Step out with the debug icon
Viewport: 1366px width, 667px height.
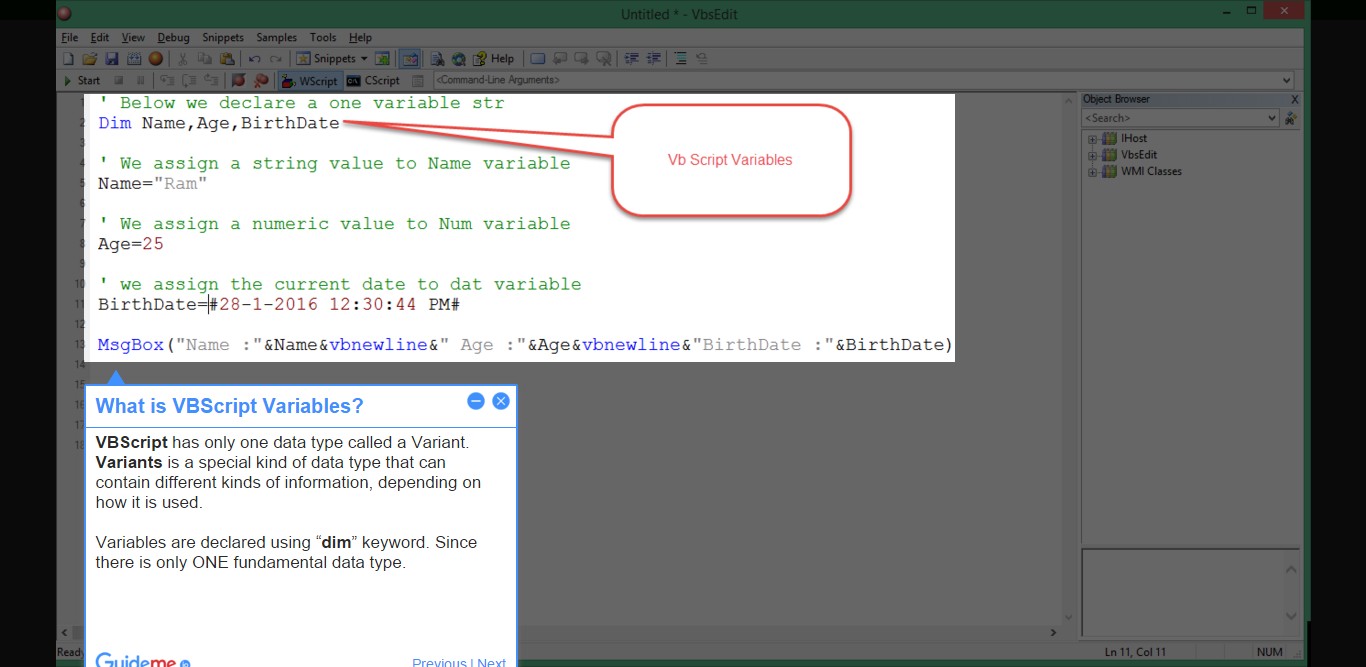[x=210, y=81]
